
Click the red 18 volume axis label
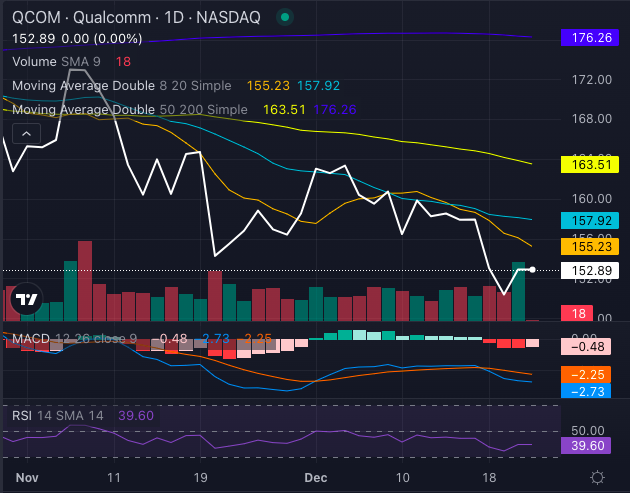(x=579, y=314)
